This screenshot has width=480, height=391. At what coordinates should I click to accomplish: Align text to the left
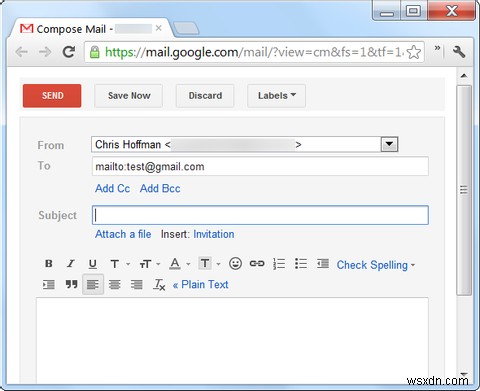(93, 284)
